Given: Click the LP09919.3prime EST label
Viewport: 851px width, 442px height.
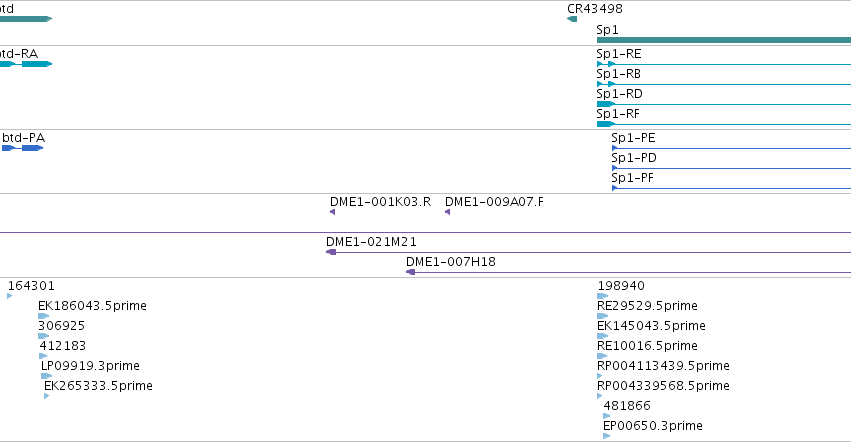Looking at the screenshot, I should [90, 366].
